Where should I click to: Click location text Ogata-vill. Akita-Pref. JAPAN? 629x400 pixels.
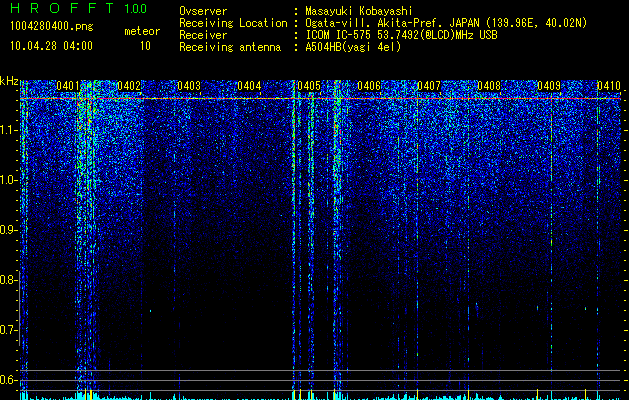(392, 23)
